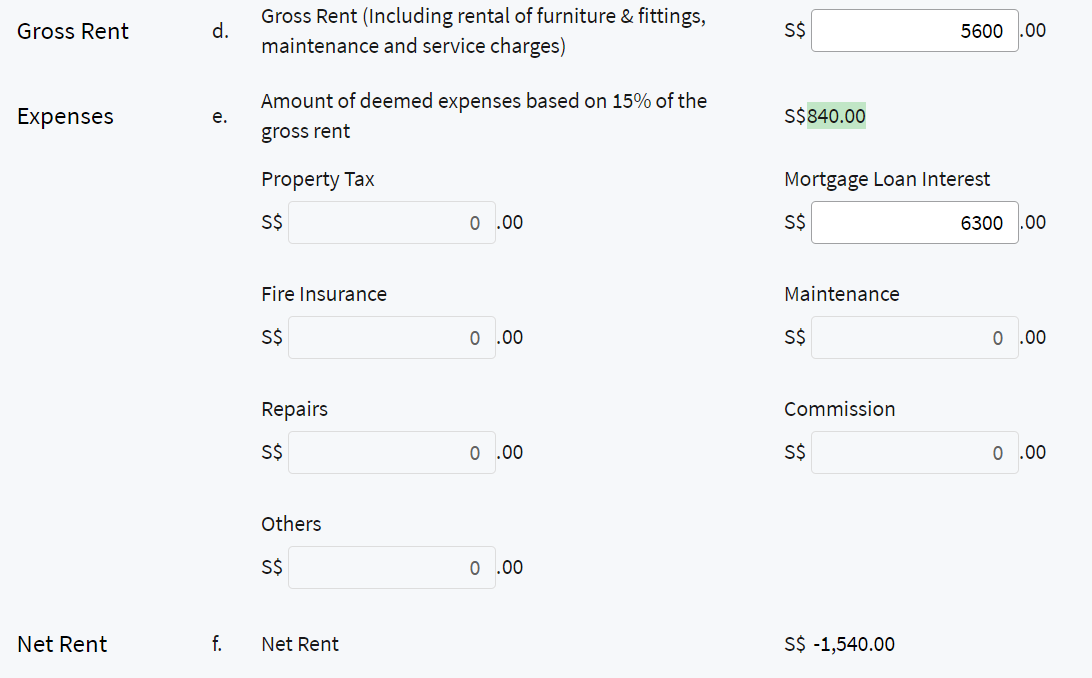The height and width of the screenshot is (678, 1092).
Task: Click the bold Gross Rent section heading
Action: click(73, 32)
